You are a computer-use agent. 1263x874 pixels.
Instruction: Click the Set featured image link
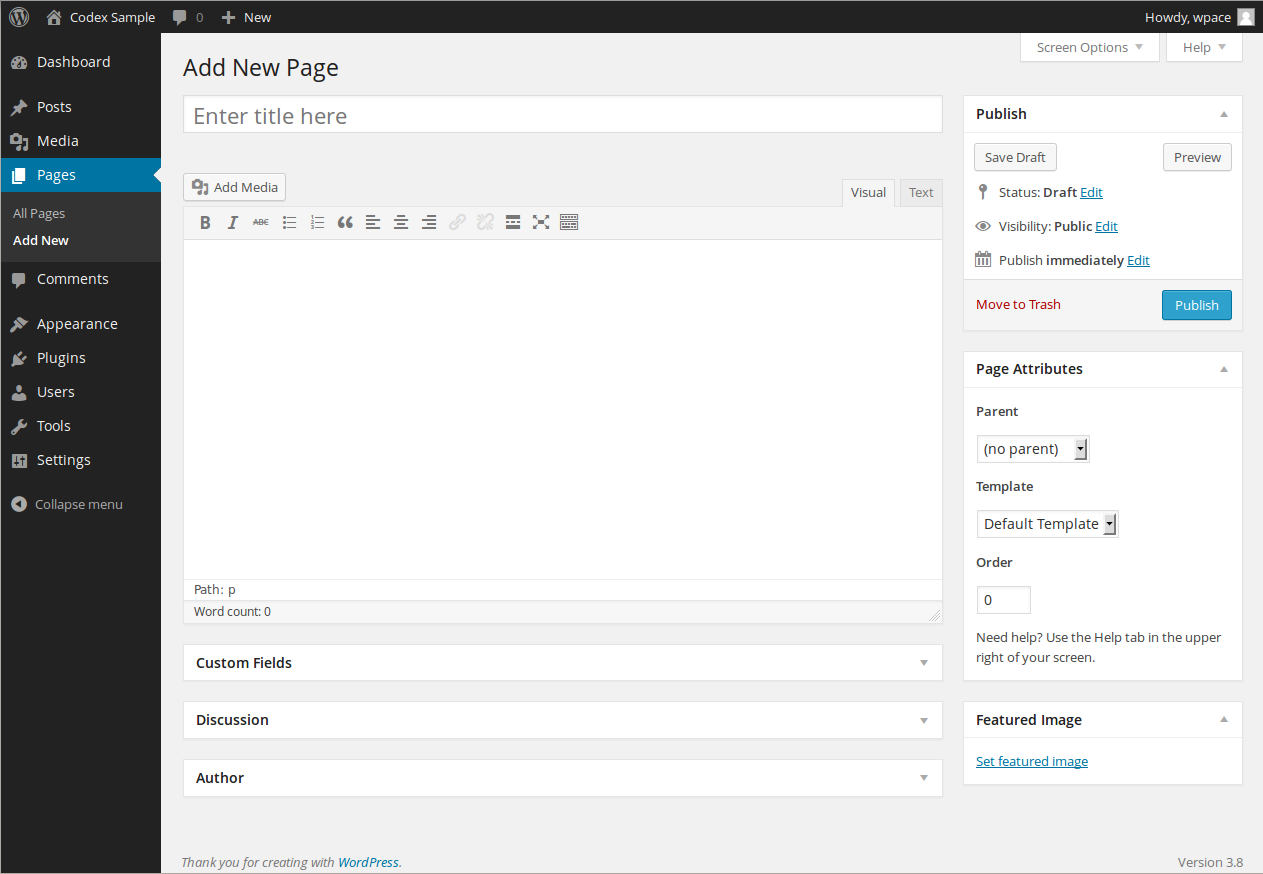[x=1032, y=760]
